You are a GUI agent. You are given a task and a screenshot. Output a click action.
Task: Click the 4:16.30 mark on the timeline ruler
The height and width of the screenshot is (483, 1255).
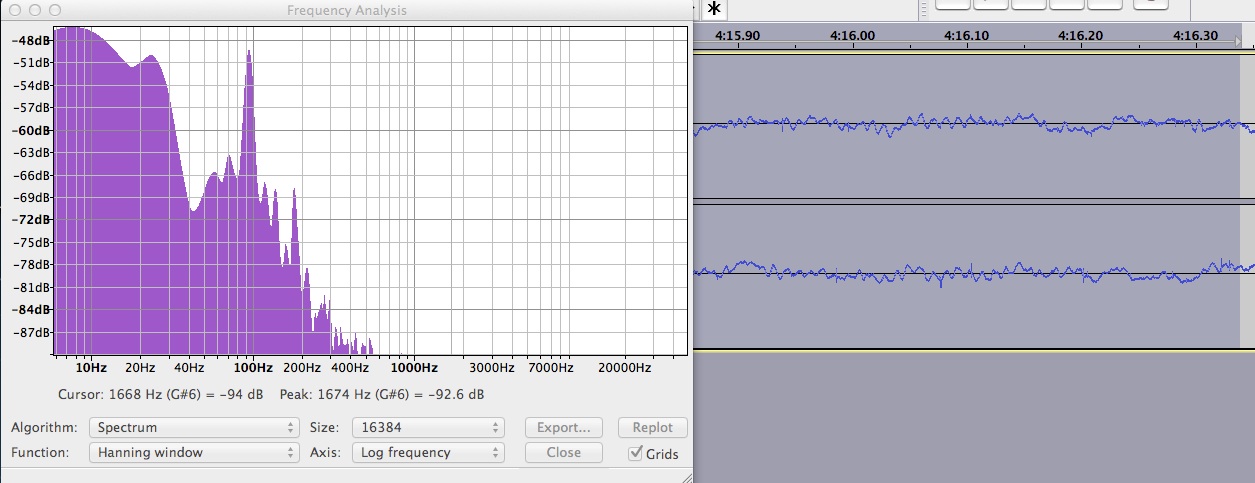pyautogui.click(x=1194, y=35)
